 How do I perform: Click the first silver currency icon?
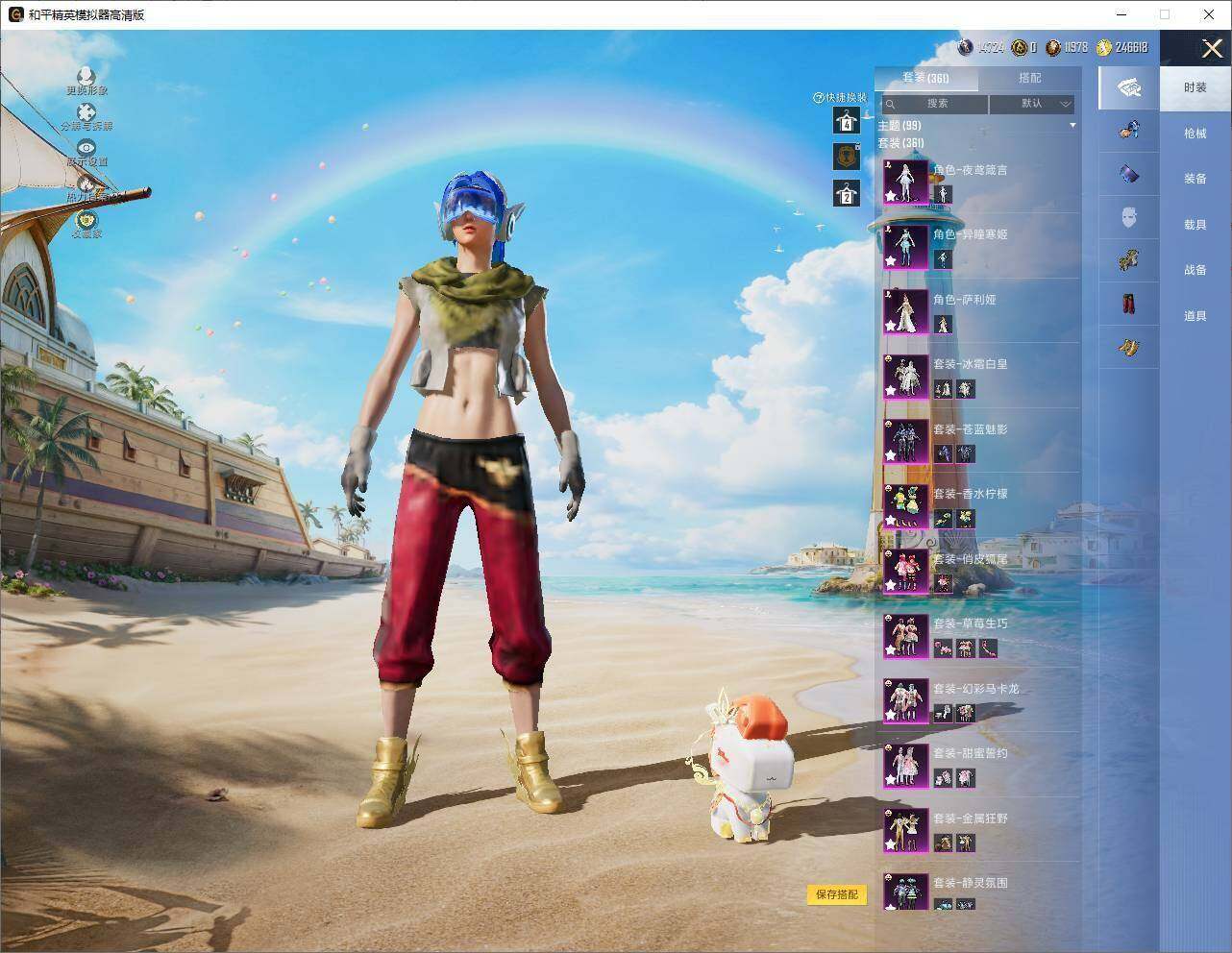click(x=967, y=47)
